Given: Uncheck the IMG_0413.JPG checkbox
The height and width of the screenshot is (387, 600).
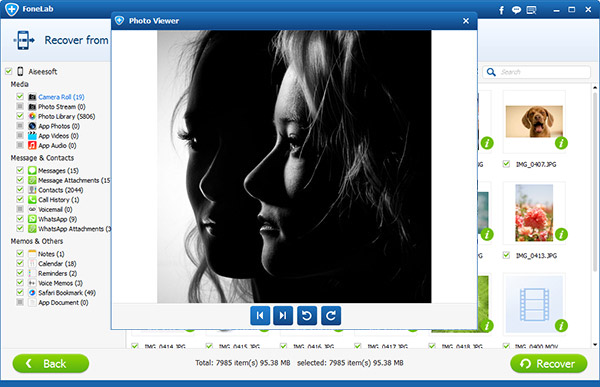Looking at the screenshot, I should point(506,255).
